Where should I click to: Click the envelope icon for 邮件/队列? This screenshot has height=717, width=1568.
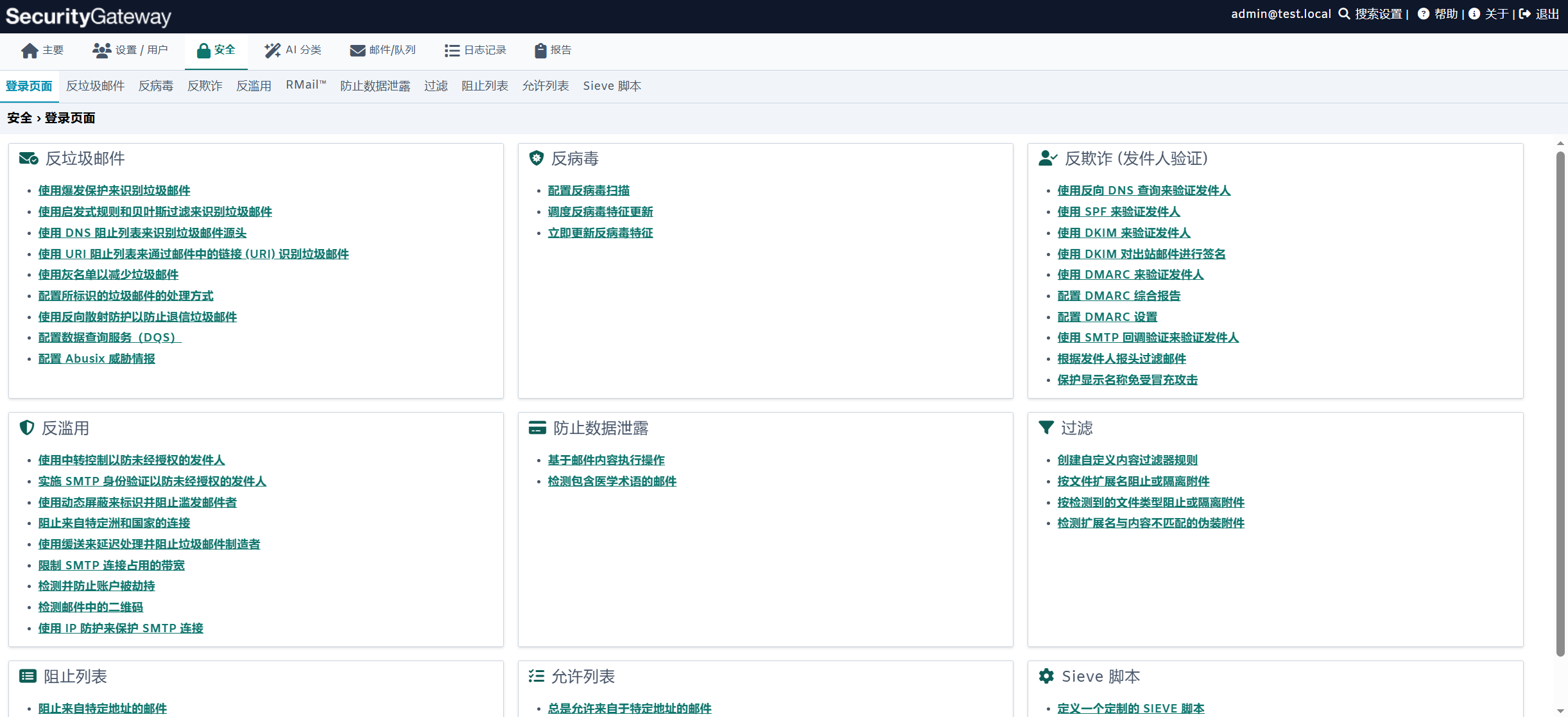point(358,51)
